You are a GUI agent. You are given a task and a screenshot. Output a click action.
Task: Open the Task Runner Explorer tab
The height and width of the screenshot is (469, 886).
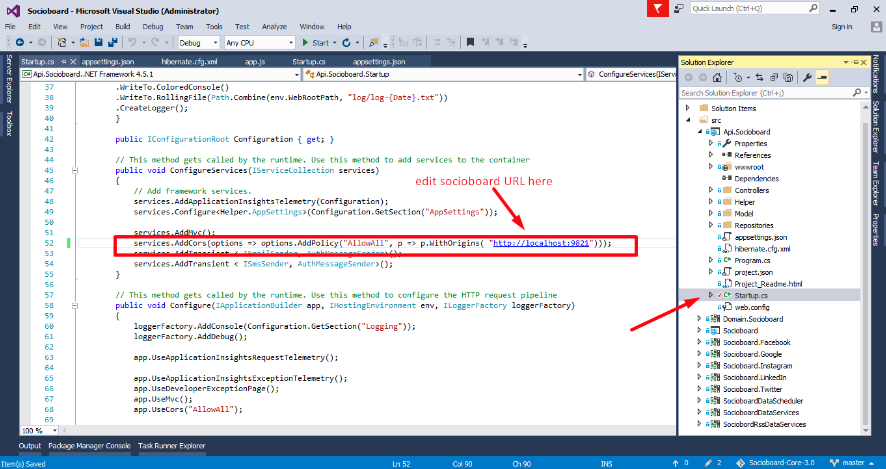click(172, 446)
